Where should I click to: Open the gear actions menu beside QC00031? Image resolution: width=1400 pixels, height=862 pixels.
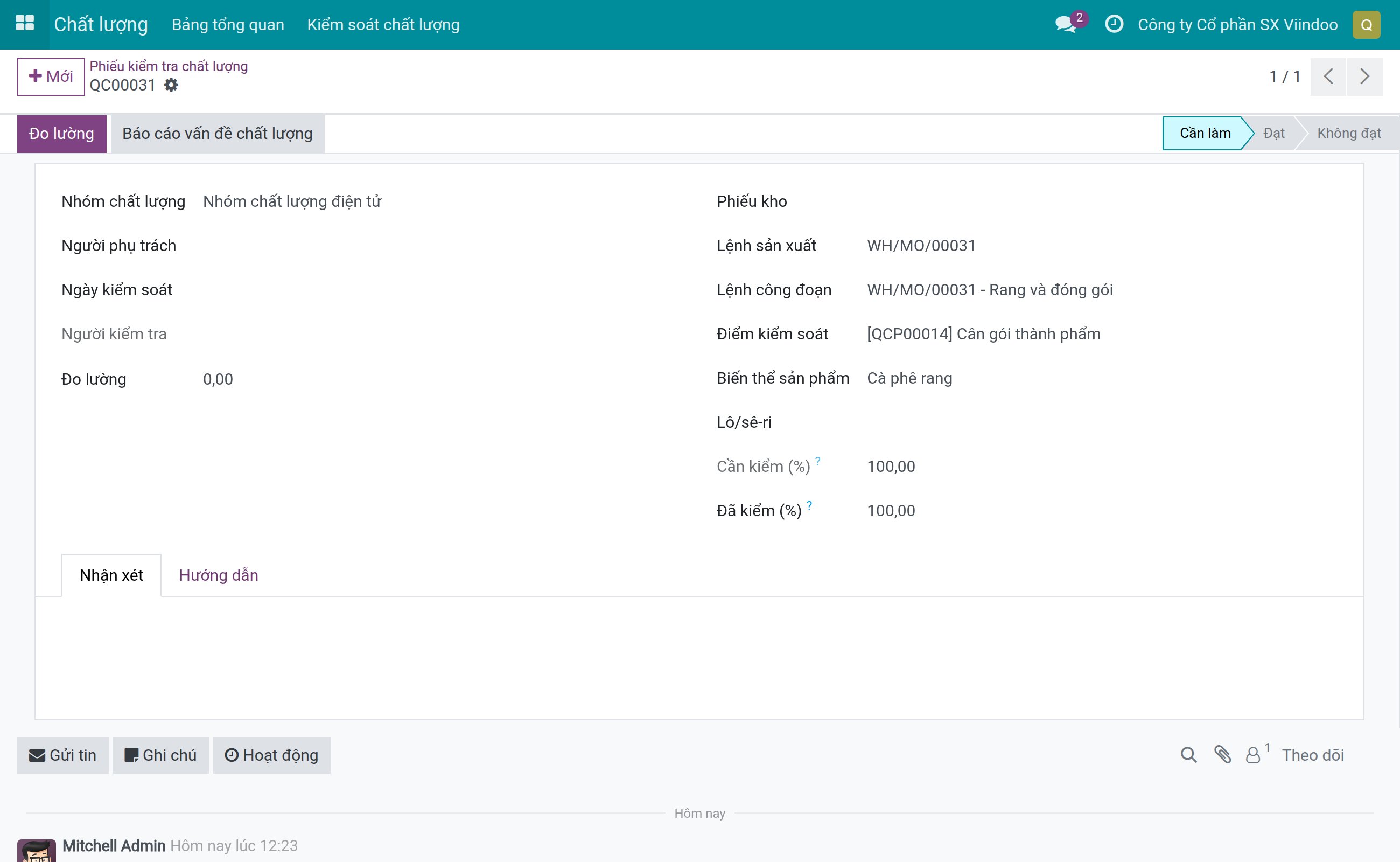click(x=171, y=85)
